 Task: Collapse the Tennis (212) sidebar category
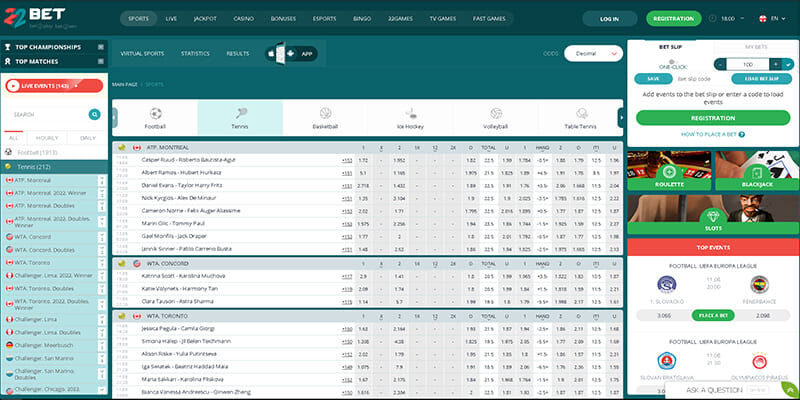tap(54, 167)
